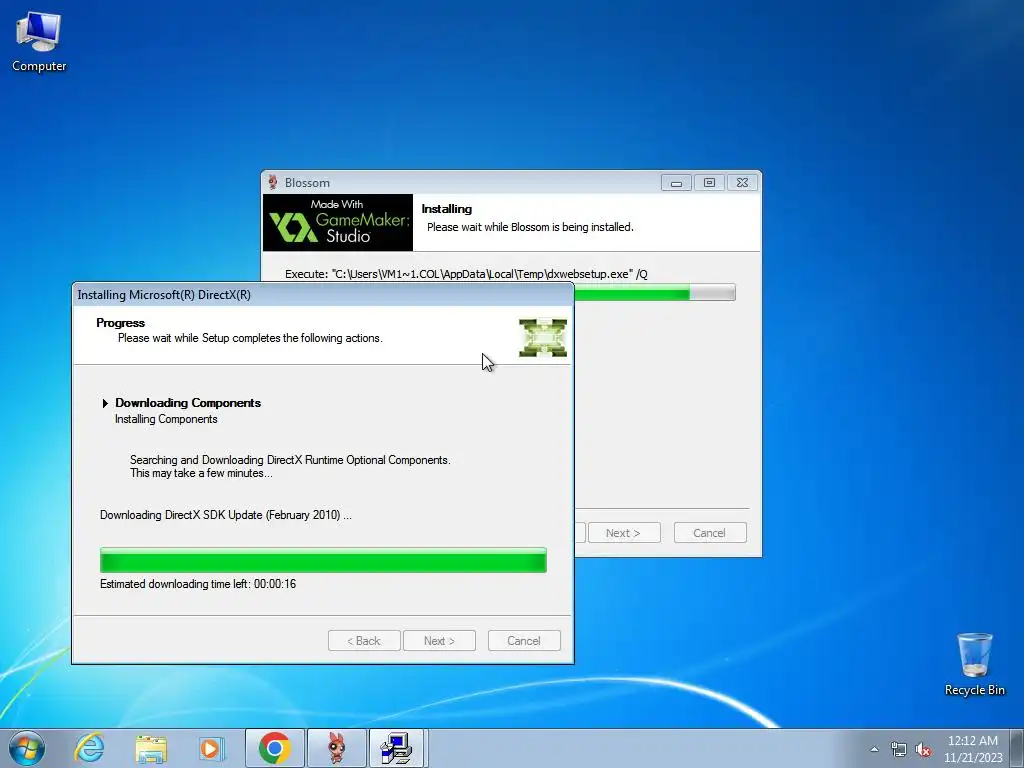
Task: Click the DirectX logo in setup header
Action: point(543,338)
